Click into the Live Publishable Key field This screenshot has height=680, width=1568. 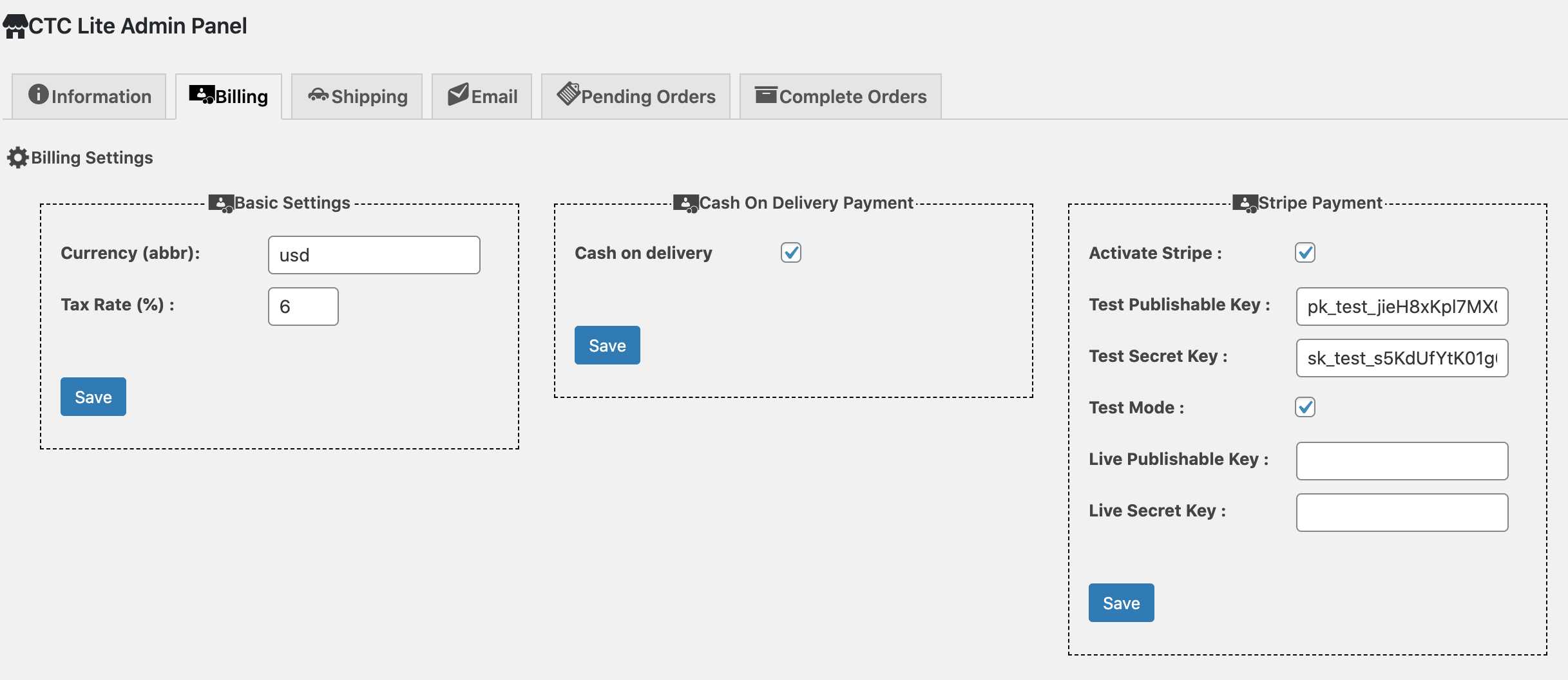click(x=1402, y=461)
